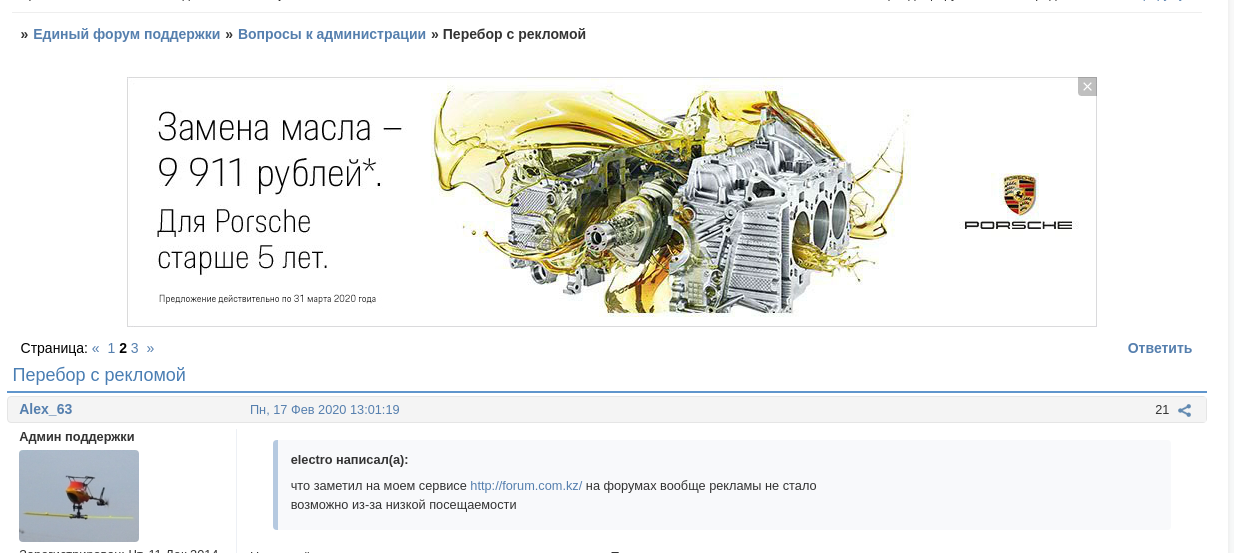
Task: Navigate to Вопросы к администрации breadcrumb
Action: pos(332,34)
